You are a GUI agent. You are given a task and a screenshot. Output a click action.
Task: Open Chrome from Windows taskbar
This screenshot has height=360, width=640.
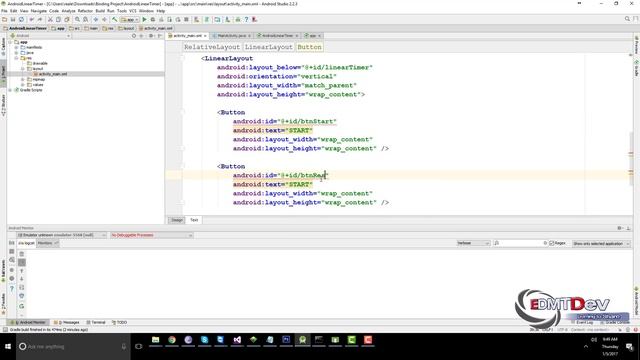pos(172,340)
